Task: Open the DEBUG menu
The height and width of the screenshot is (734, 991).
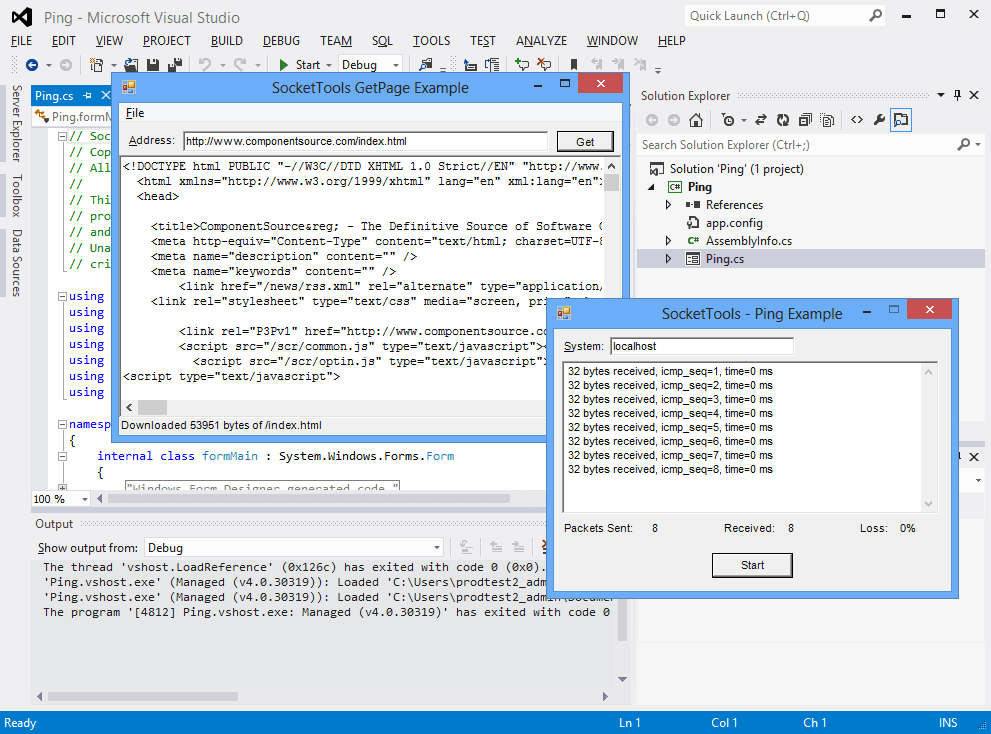Action: tap(281, 40)
